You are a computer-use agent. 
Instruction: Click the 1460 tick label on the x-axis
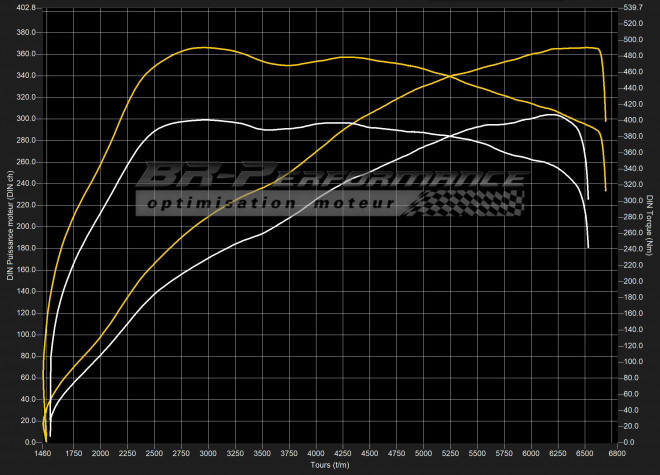coord(43,454)
